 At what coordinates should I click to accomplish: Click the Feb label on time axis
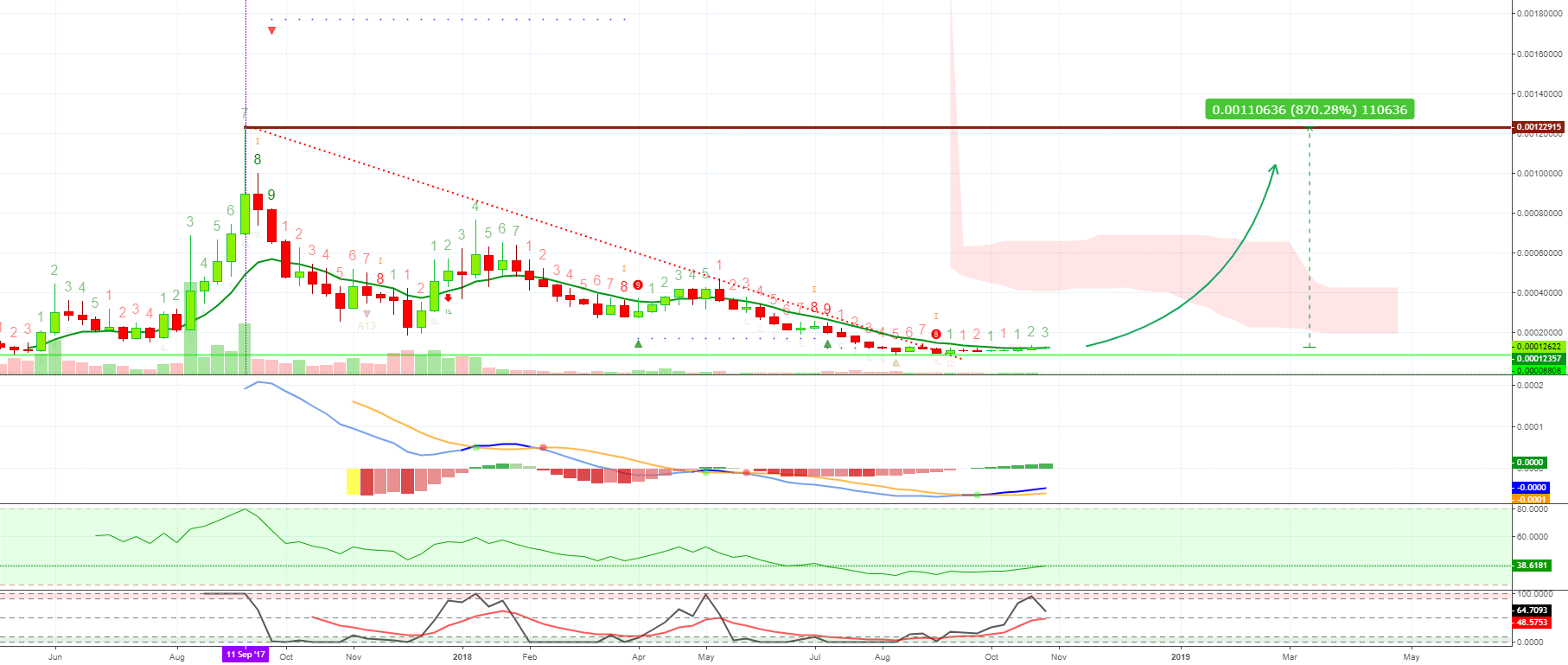530,657
